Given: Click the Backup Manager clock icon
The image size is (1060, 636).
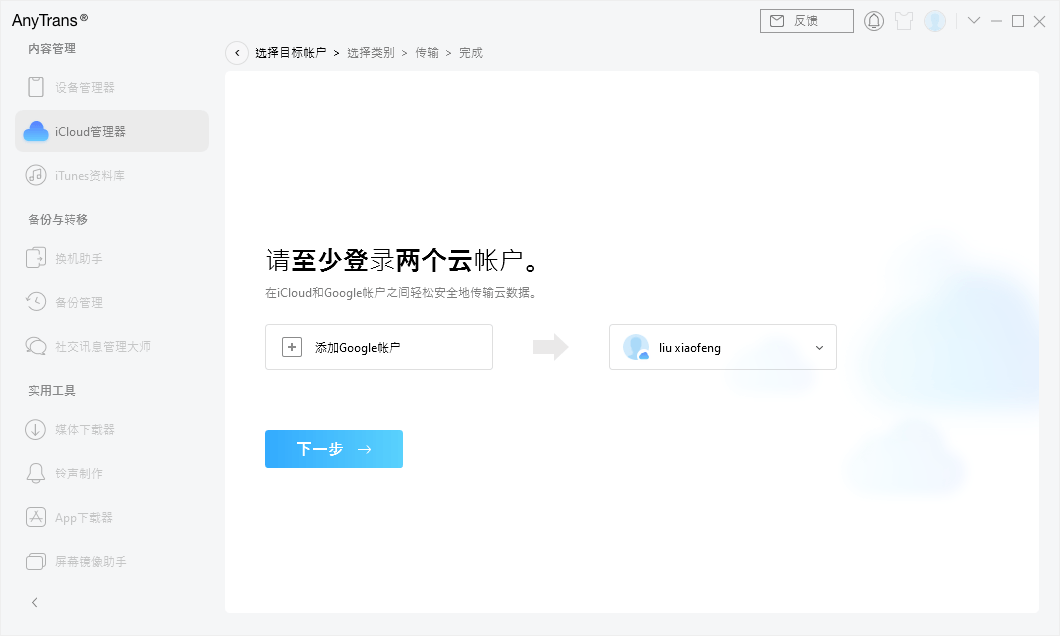Looking at the screenshot, I should [36, 301].
